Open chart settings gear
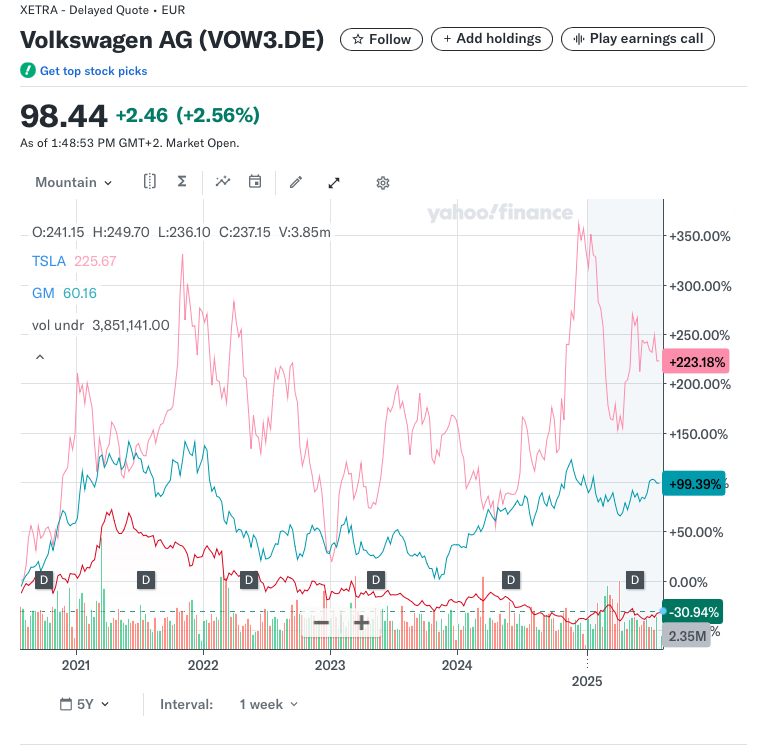This screenshot has height=748, width=765. (382, 183)
